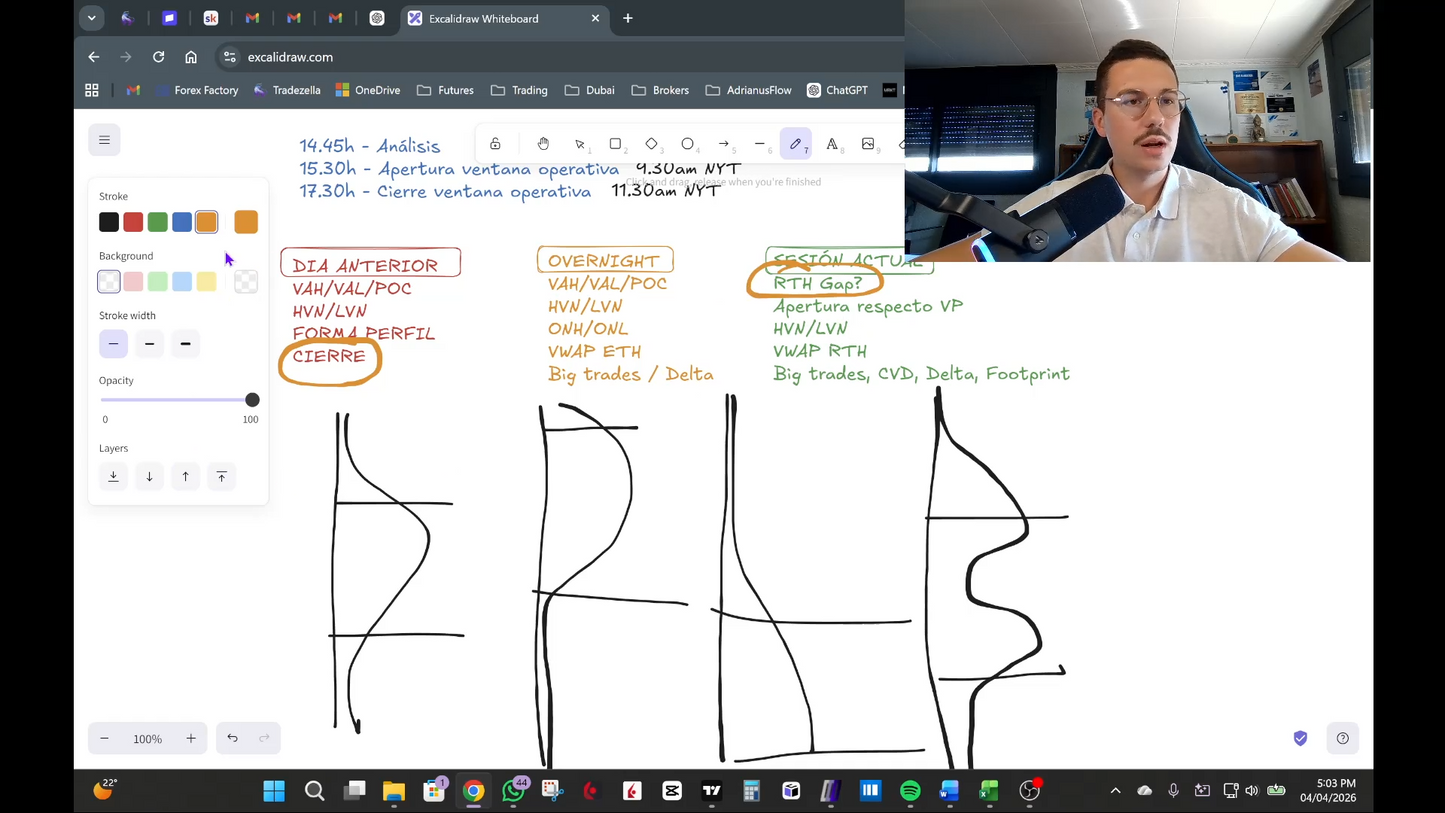Screen dimensions: 1445x813
Task: Select the Selection arrow tool
Action: pyautogui.click(x=579, y=144)
